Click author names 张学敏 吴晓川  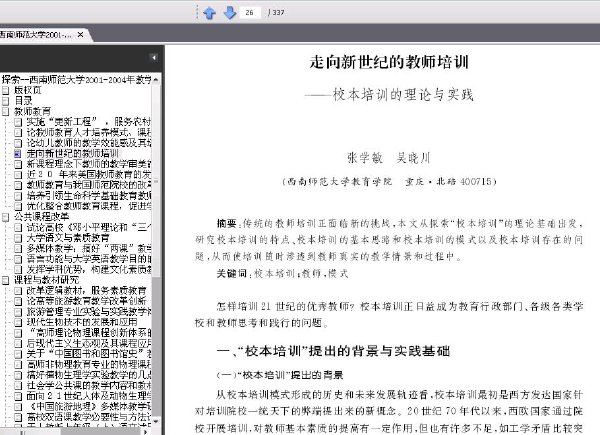[389, 158]
